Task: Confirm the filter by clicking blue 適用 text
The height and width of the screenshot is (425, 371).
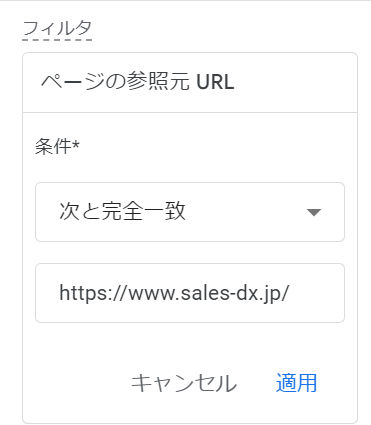Action: click(x=296, y=383)
